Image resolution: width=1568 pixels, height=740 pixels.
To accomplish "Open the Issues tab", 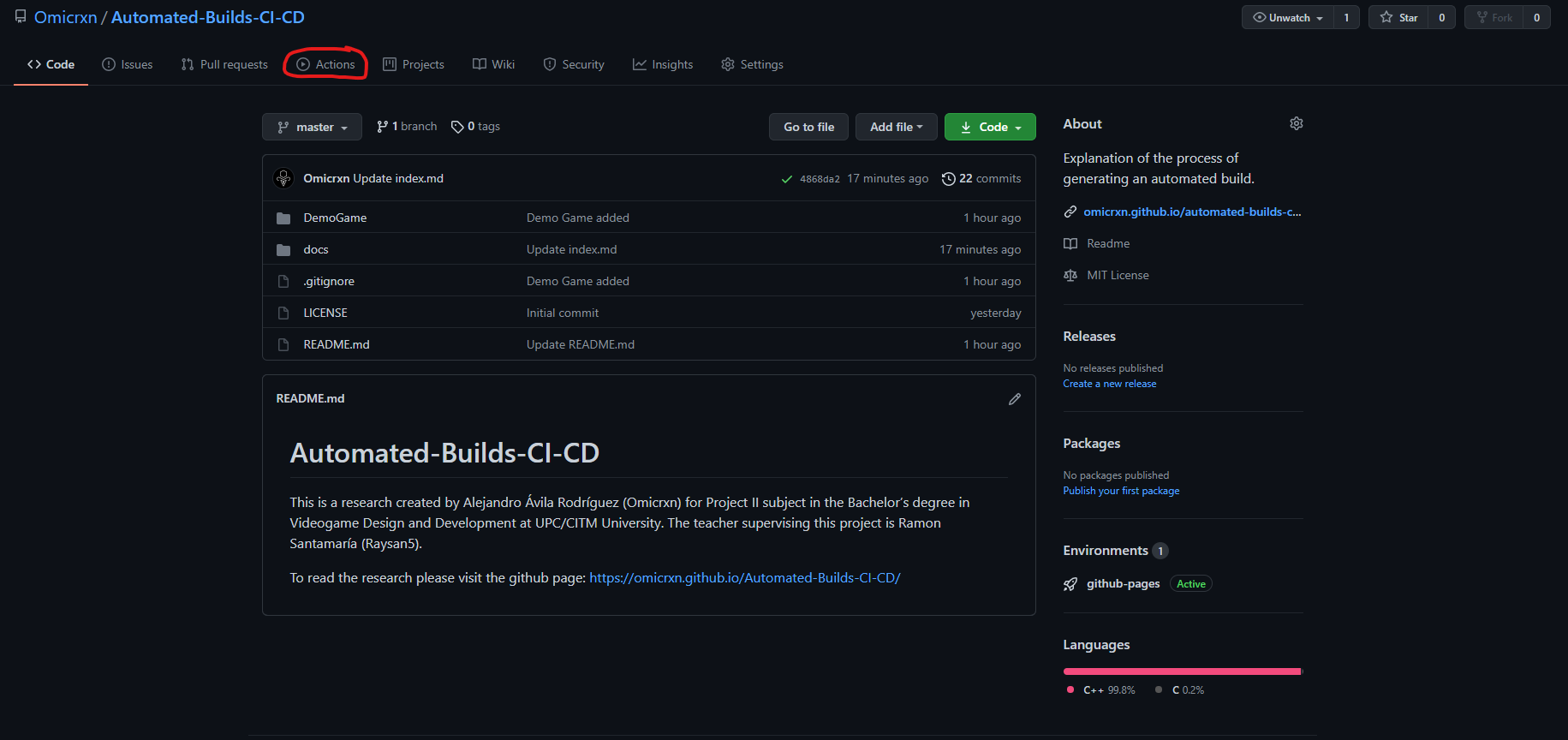I will click(127, 64).
